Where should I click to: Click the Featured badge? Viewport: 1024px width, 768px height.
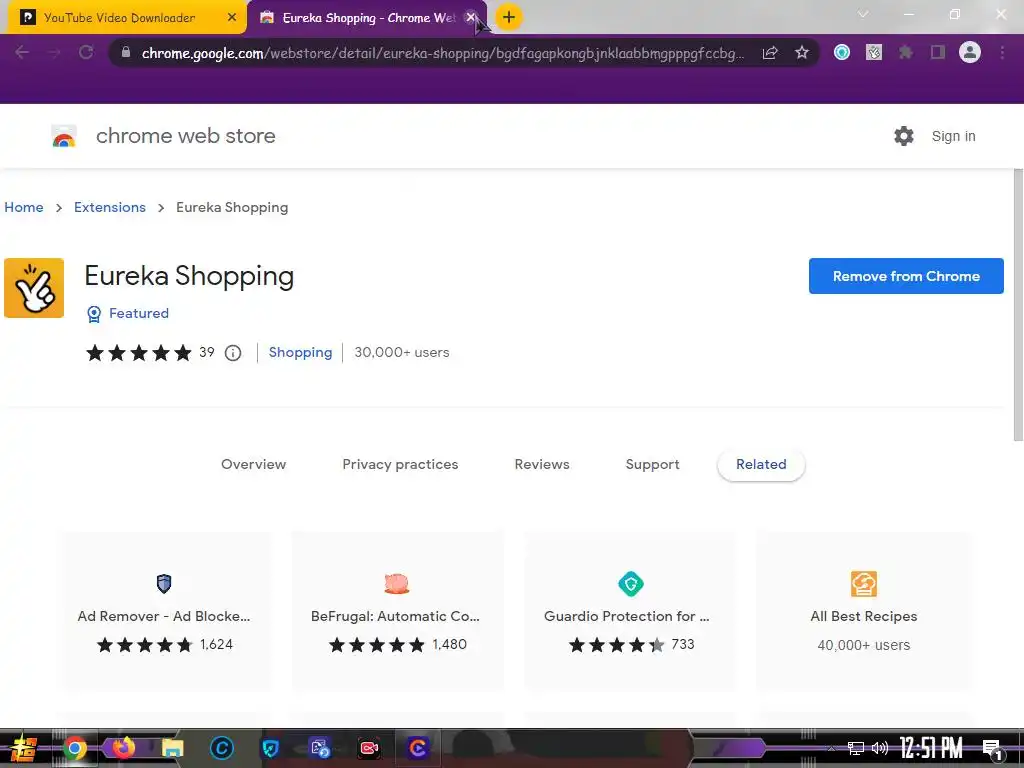(128, 313)
